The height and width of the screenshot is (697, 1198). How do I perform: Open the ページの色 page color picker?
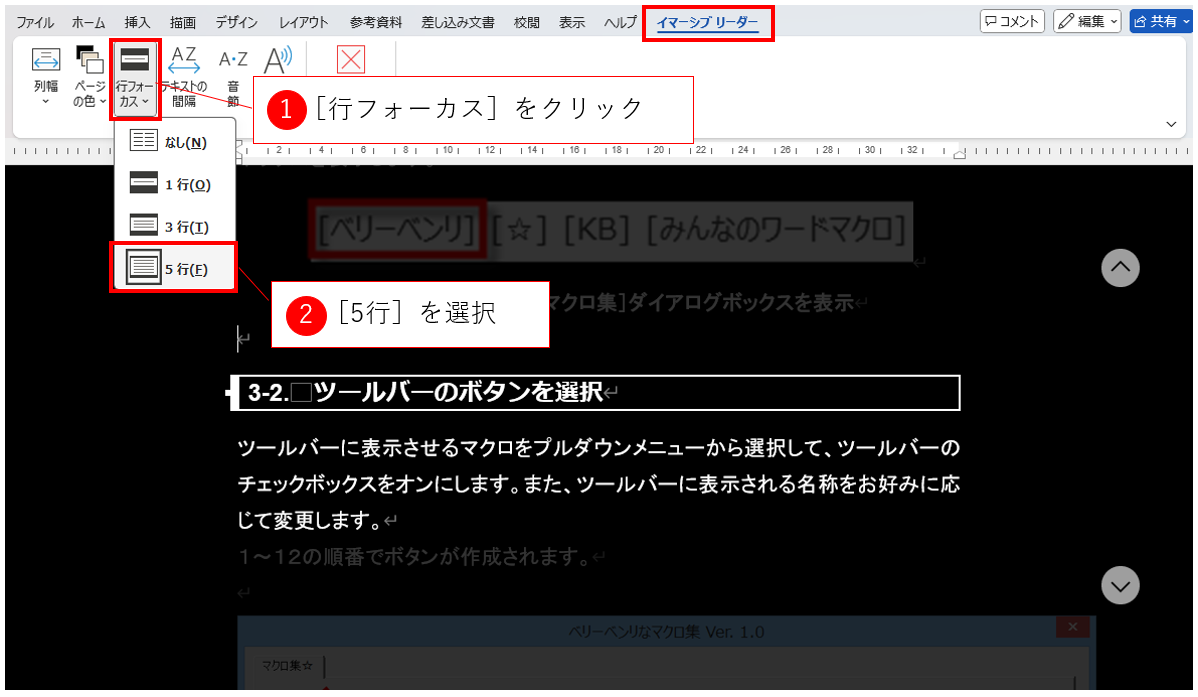(90, 77)
